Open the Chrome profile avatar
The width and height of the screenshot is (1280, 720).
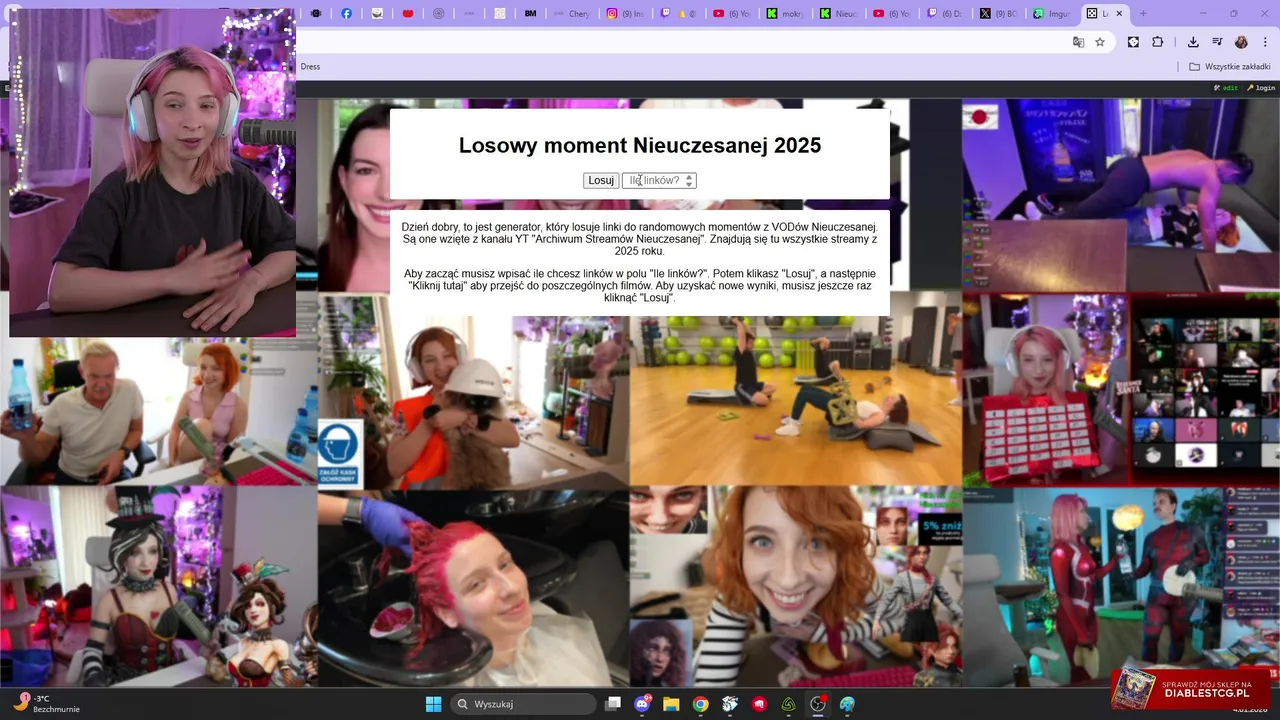click(1241, 42)
